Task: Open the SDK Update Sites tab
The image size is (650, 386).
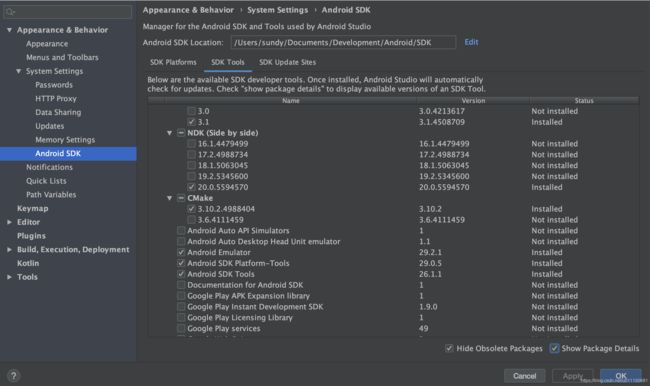Action: (287, 62)
